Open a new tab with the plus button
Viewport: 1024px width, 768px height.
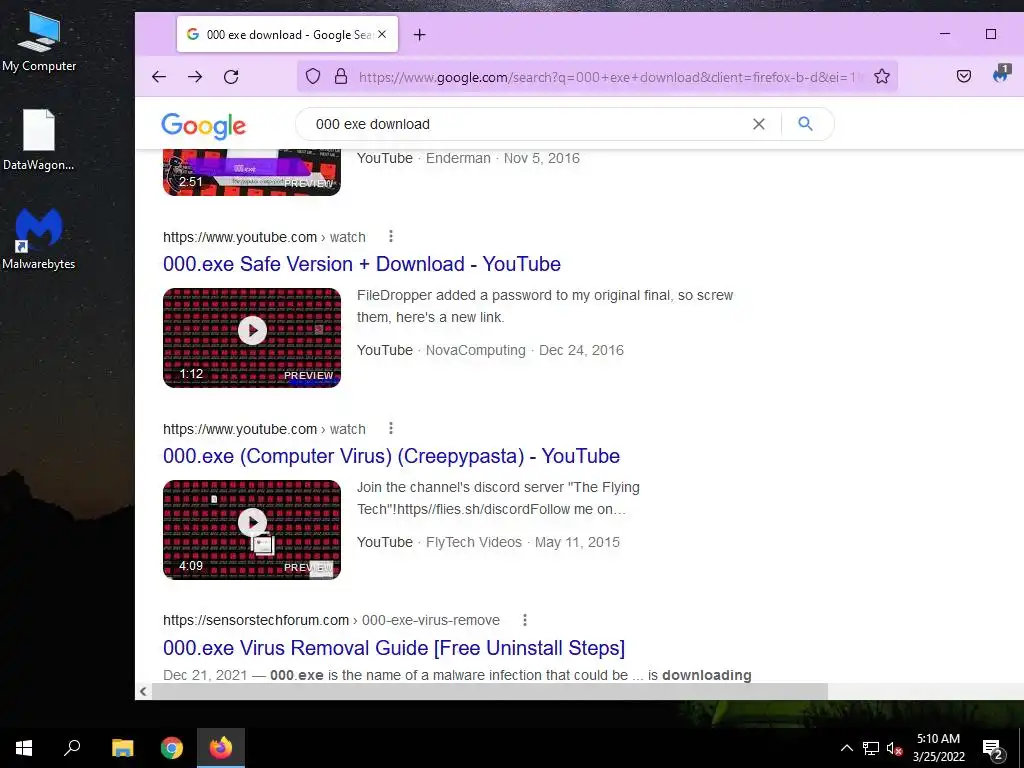pos(420,35)
